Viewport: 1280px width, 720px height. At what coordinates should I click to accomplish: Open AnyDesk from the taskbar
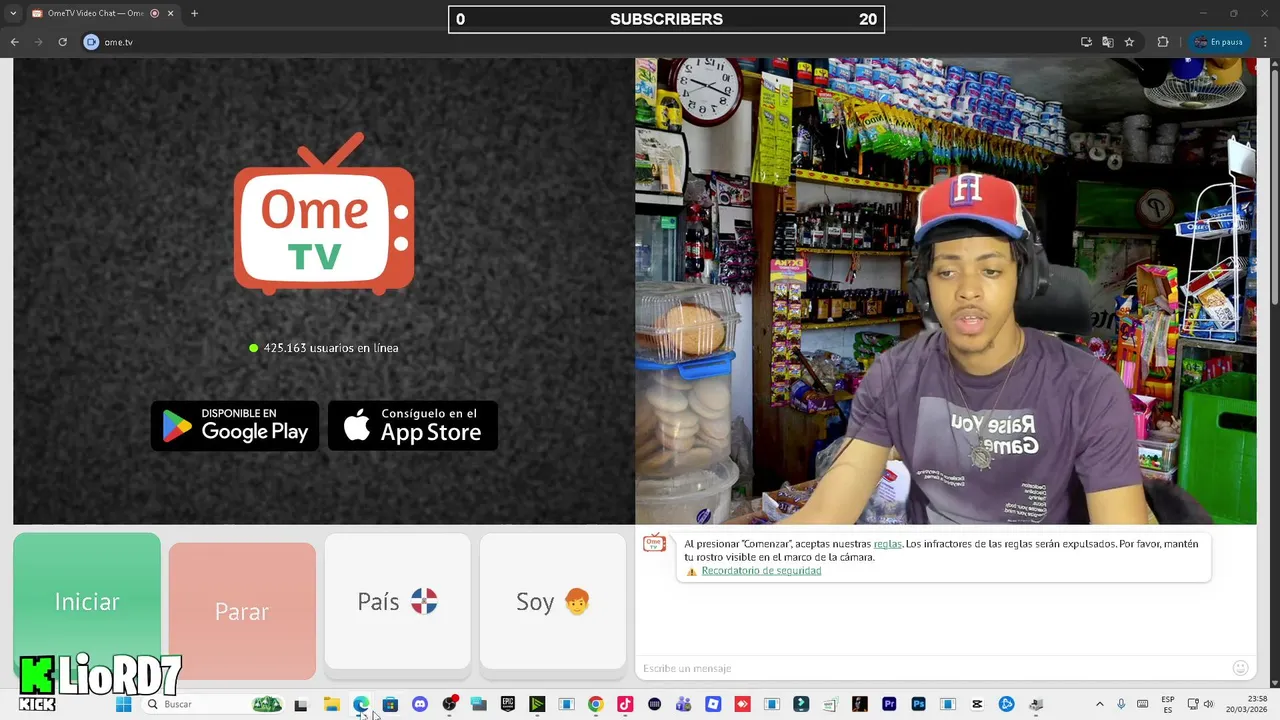[742, 704]
